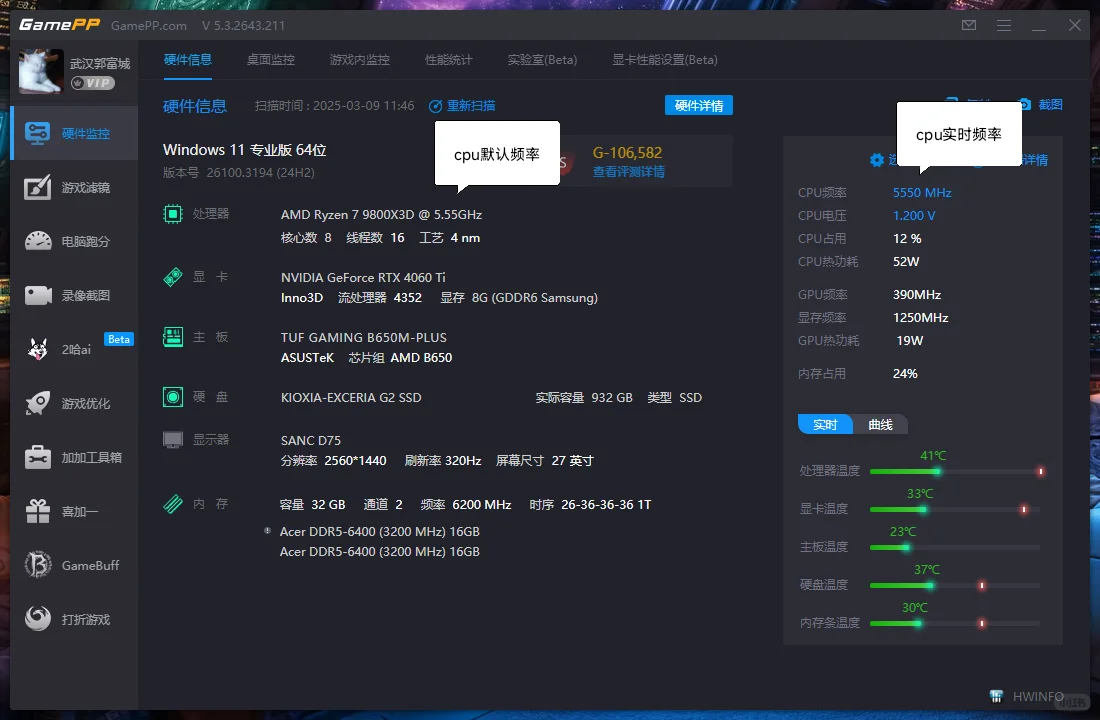Open the 喜加一 gift icon
1100x720 pixels.
[x=38, y=511]
